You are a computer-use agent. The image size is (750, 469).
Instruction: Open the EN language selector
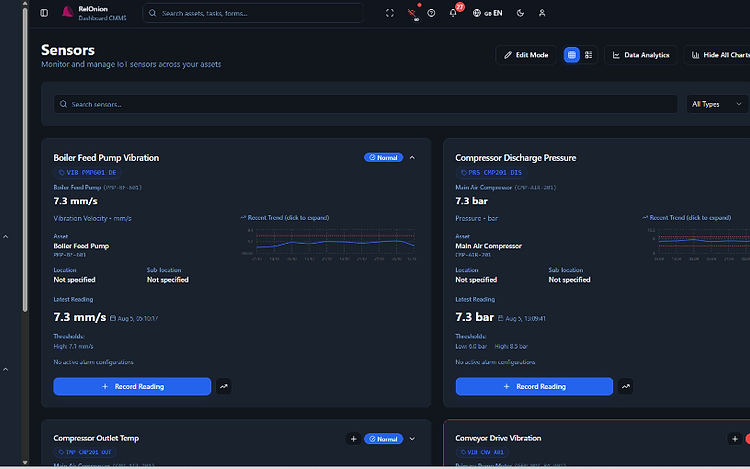click(487, 13)
